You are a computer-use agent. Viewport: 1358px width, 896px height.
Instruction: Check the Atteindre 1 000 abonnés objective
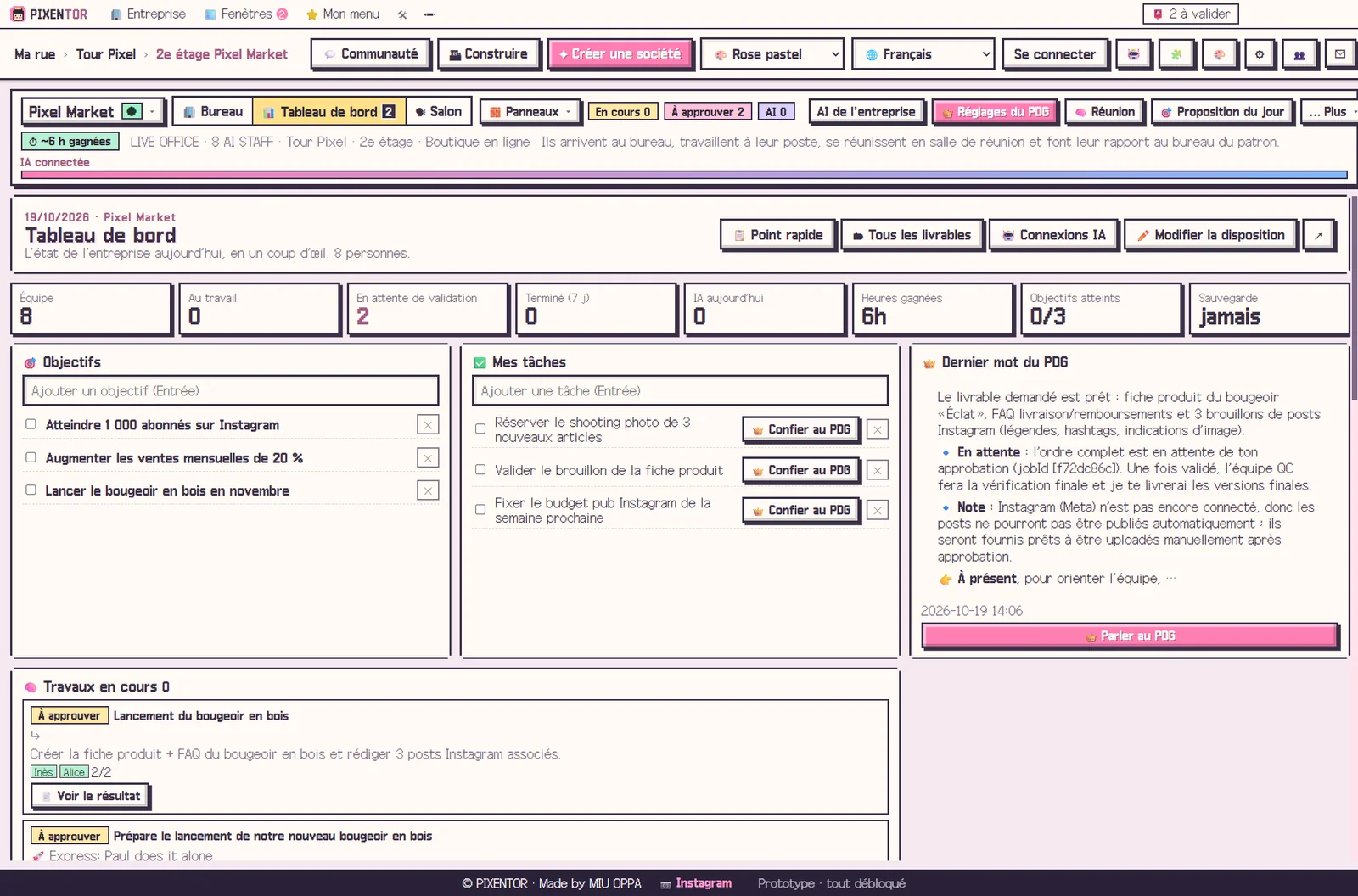(31, 424)
